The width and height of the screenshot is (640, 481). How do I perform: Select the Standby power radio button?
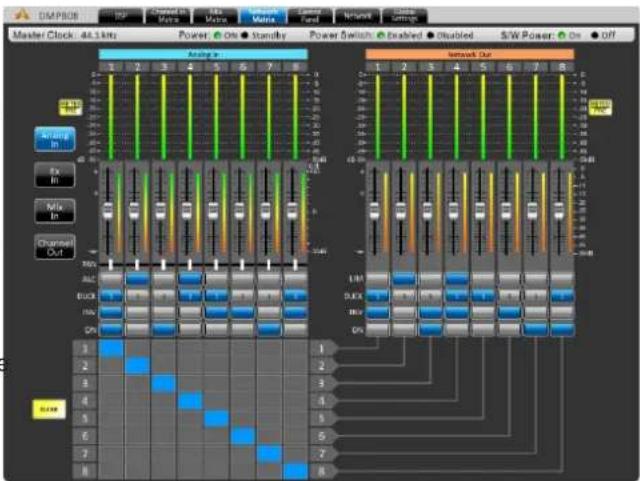click(x=244, y=36)
